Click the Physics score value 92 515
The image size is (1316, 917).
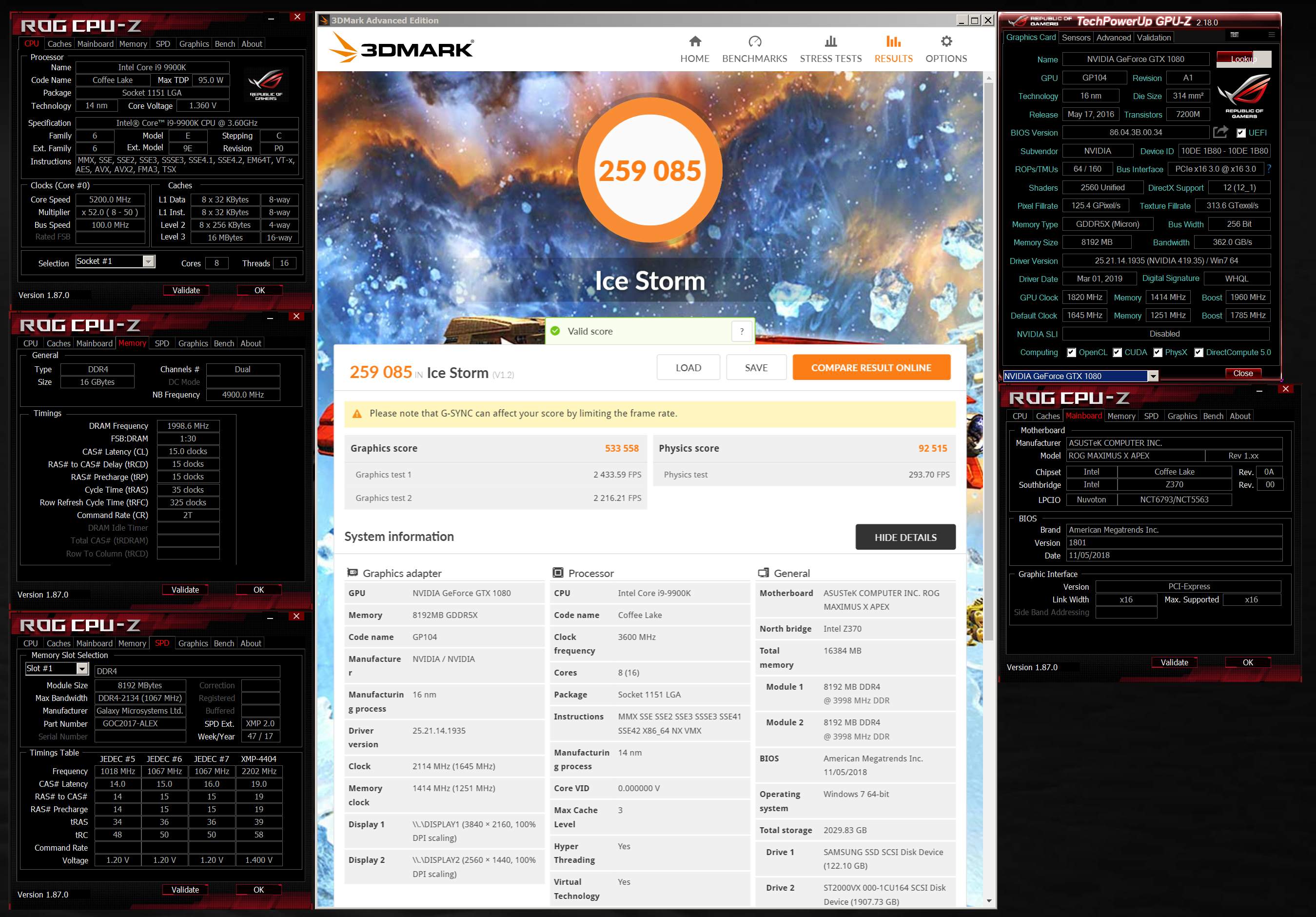(933, 448)
